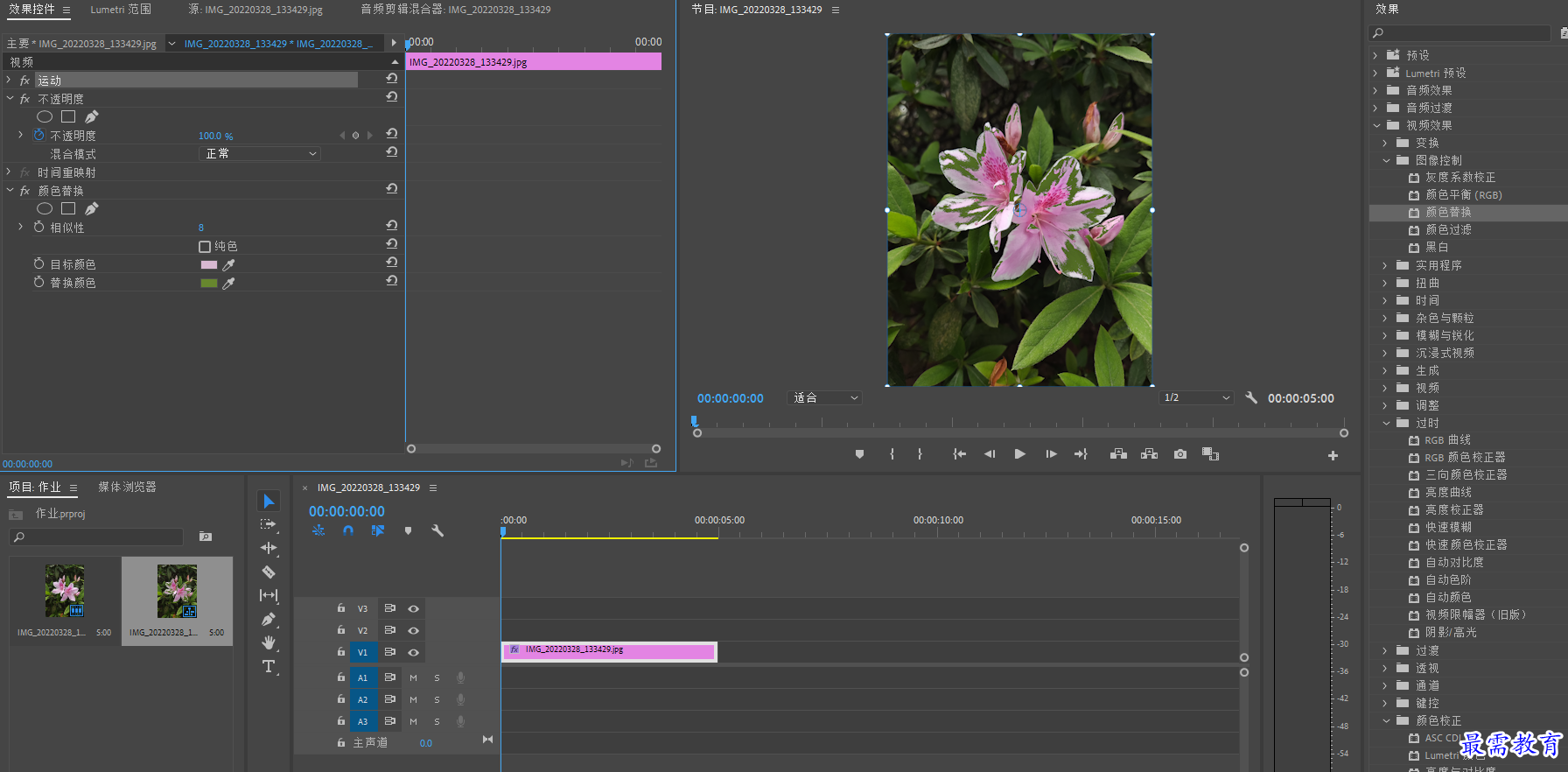Open the Program monitor panel menu
Screen dimensions: 1568x772
click(x=836, y=11)
